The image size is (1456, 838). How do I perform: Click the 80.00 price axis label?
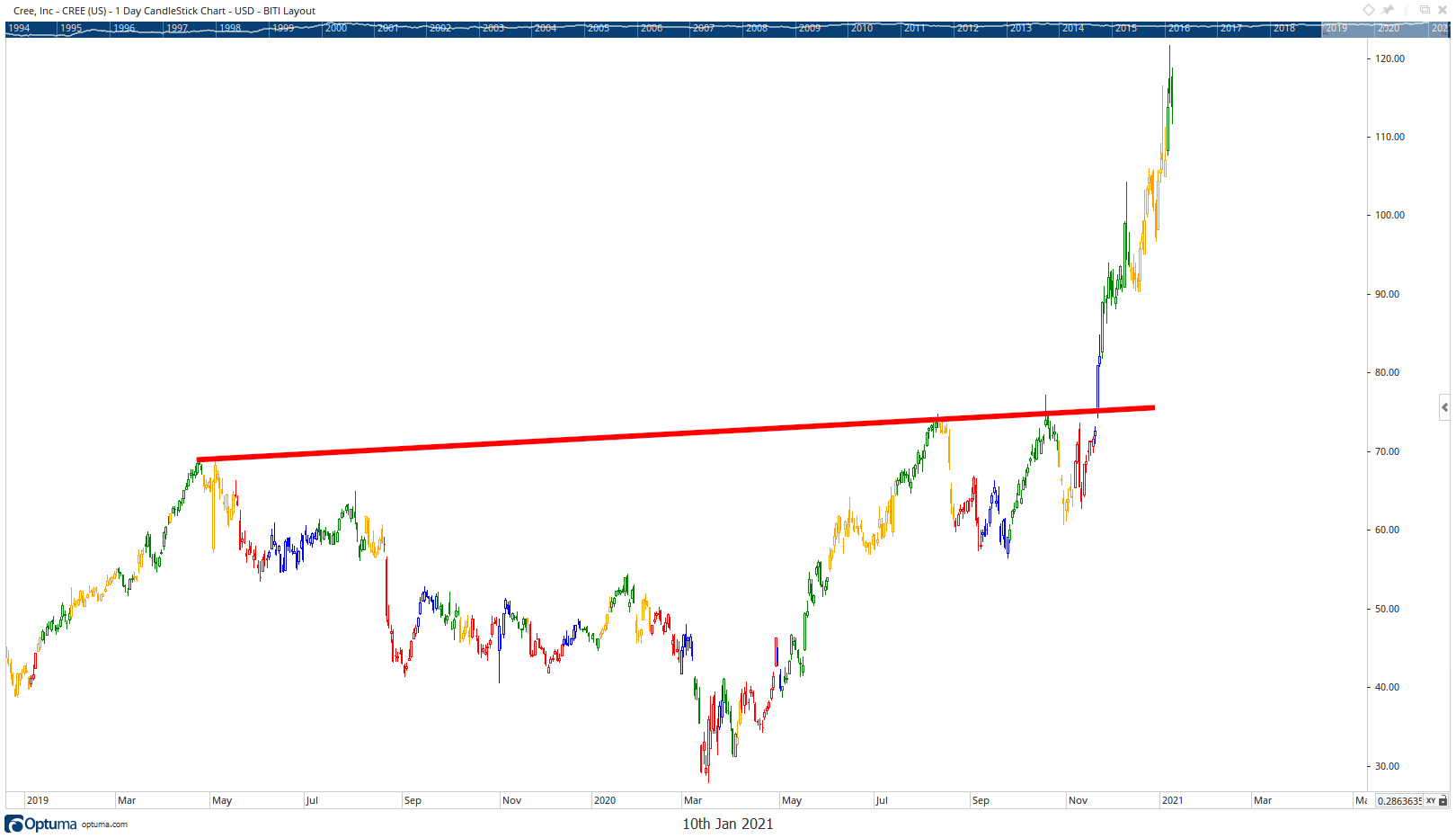point(1387,372)
